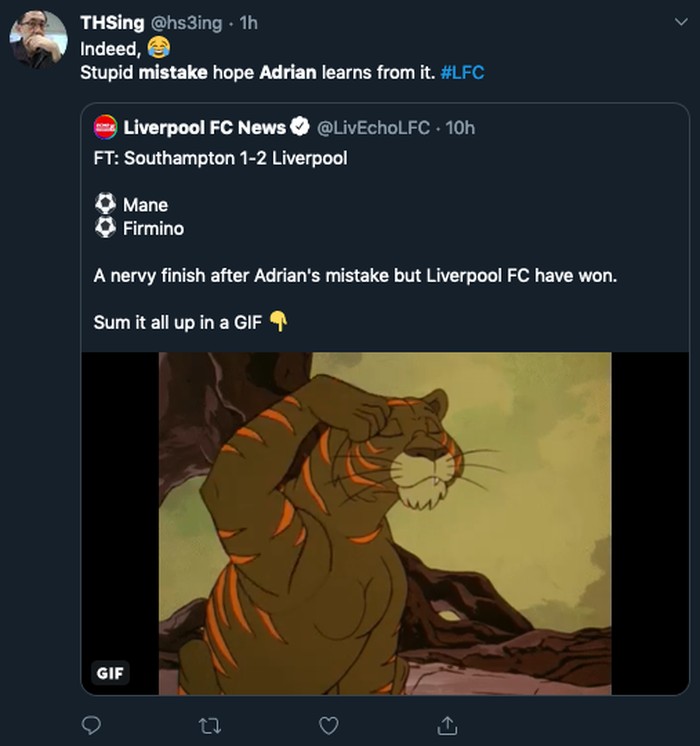The image size is (700, 746).
Task: Expand the tweet options chevron menu
Action: tap(680, 22)
